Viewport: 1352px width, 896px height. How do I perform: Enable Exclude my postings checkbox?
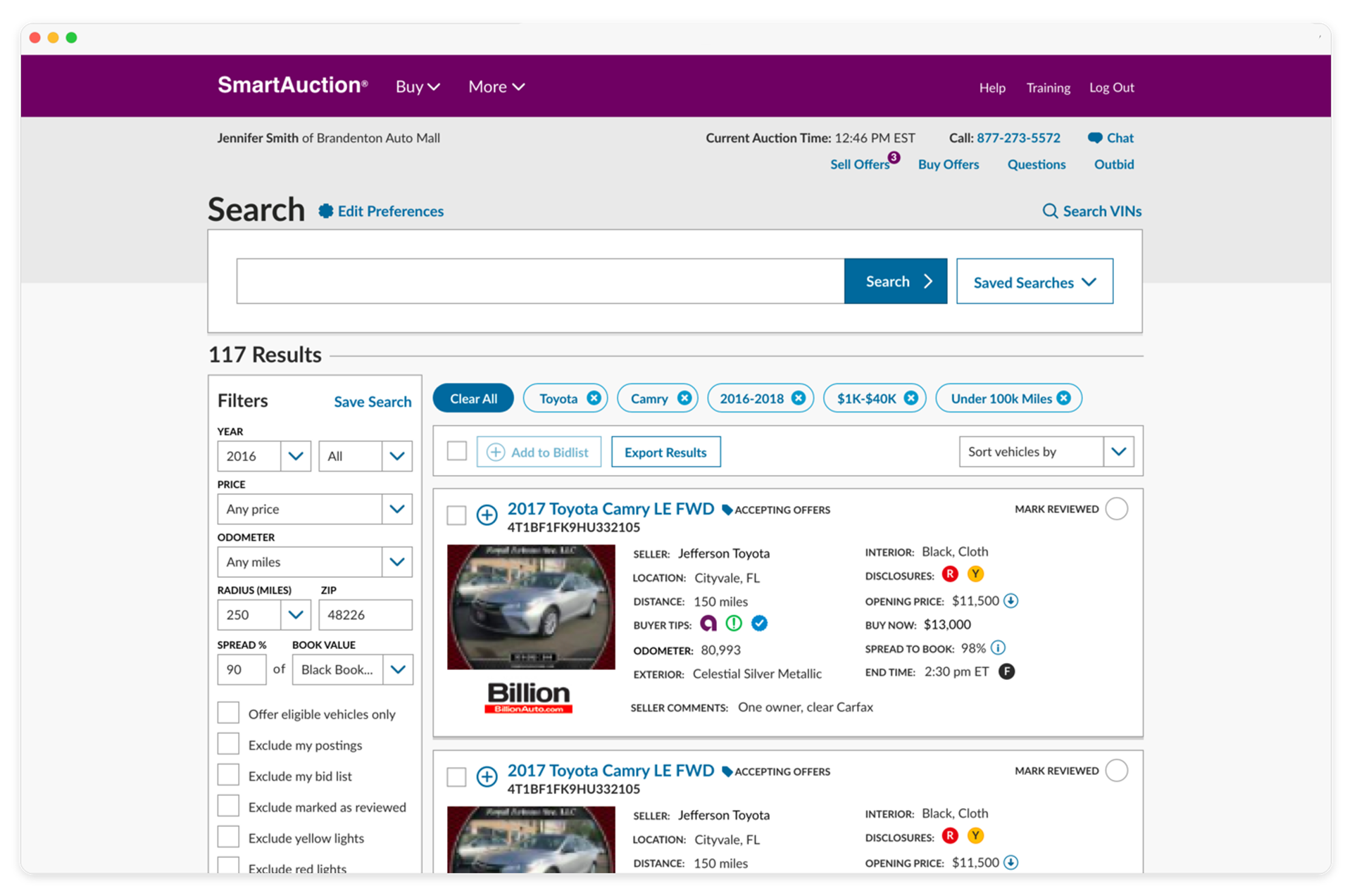(x=228, y=744)
